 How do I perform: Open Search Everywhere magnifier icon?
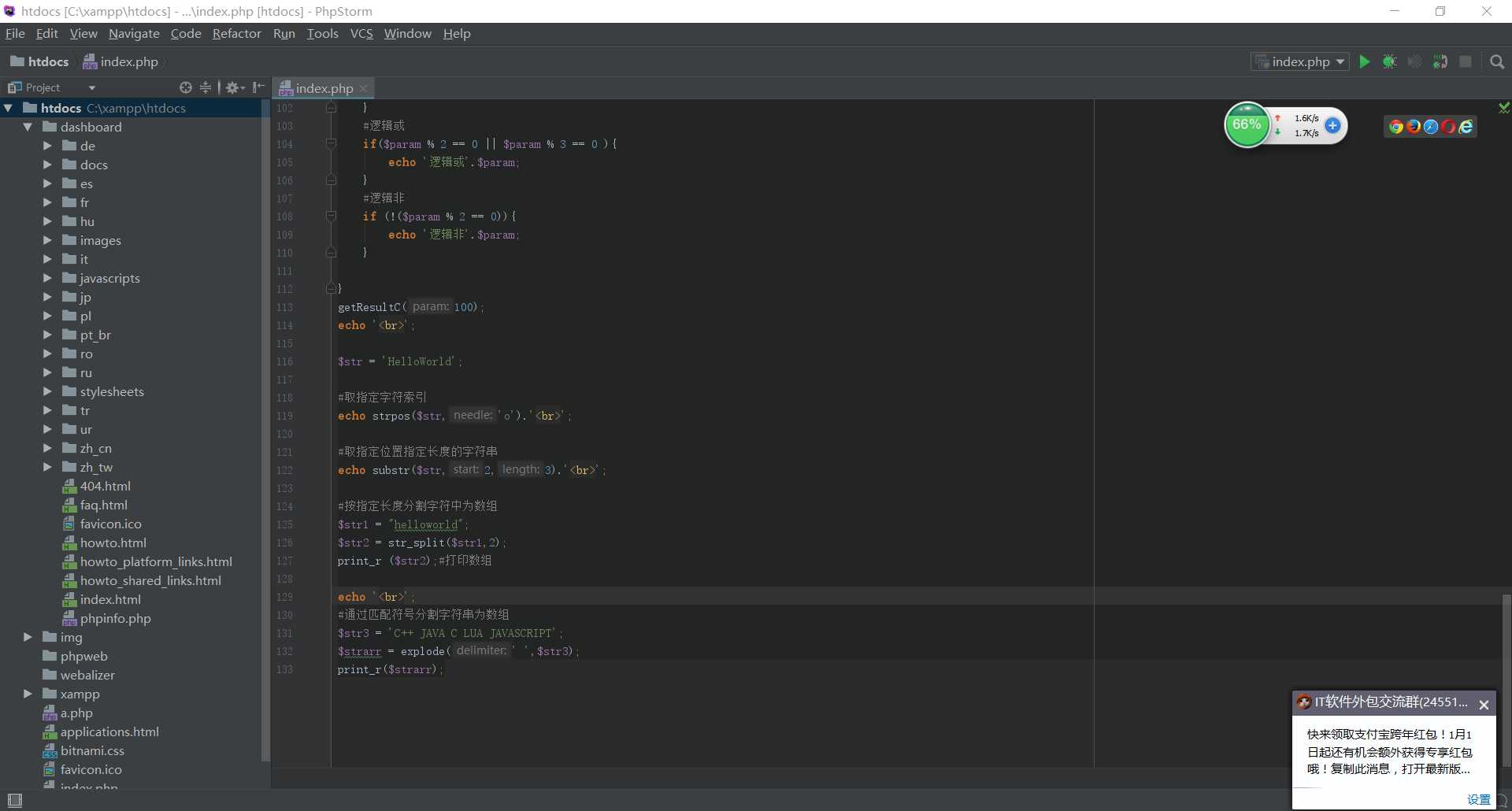(1498, 61)
